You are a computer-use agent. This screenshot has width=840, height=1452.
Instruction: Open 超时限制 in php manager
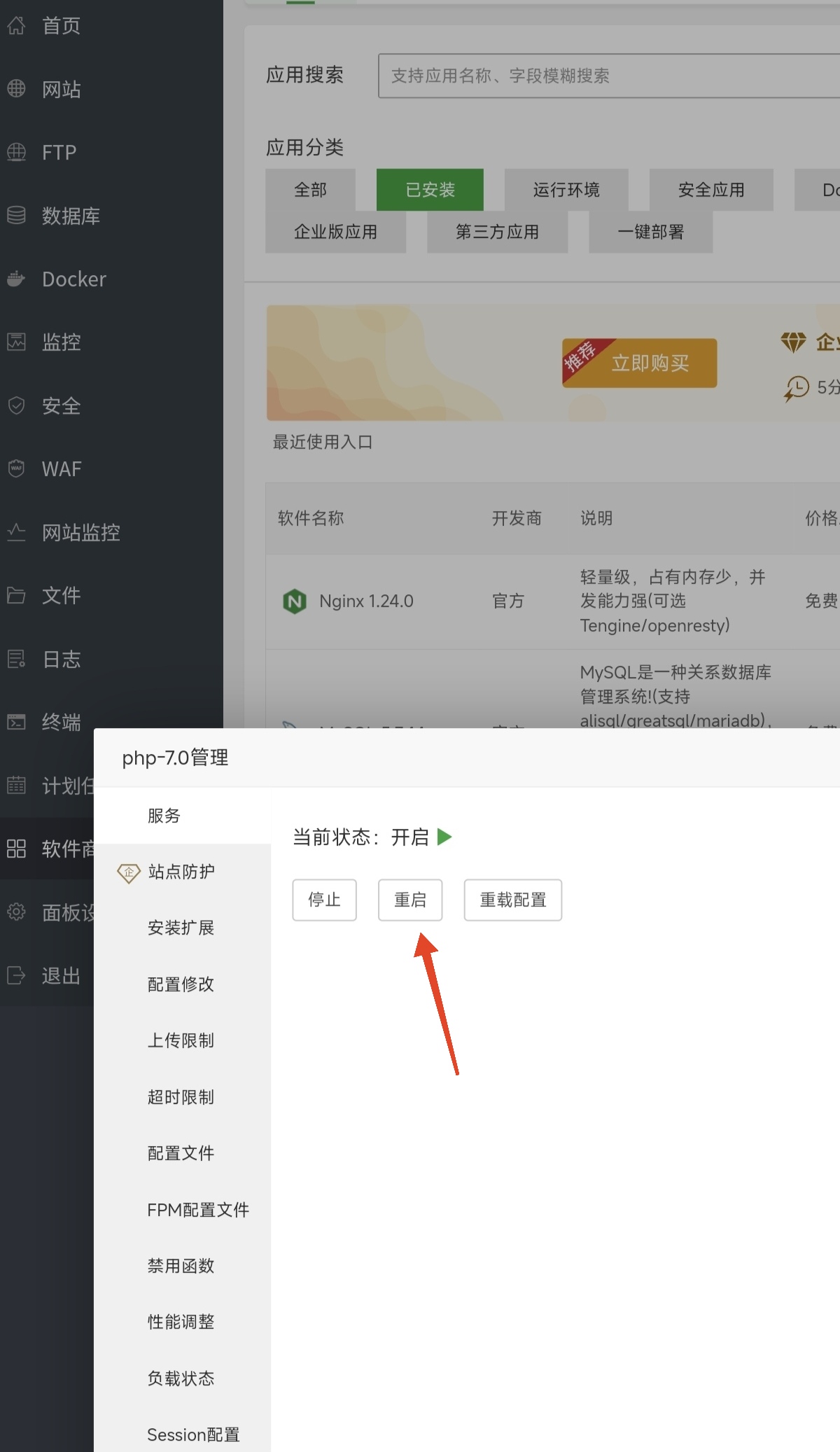coord(182,1097)
